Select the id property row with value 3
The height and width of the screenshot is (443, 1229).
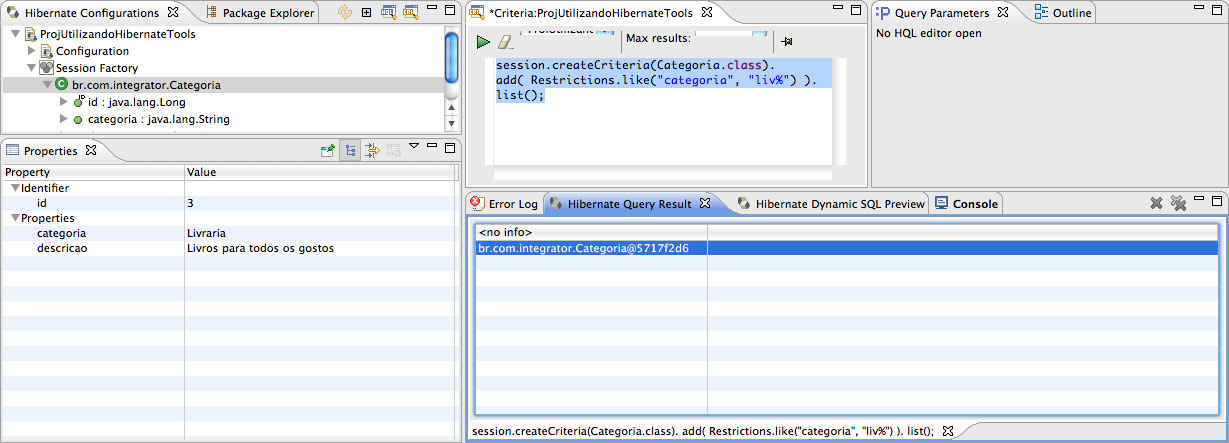230,202
